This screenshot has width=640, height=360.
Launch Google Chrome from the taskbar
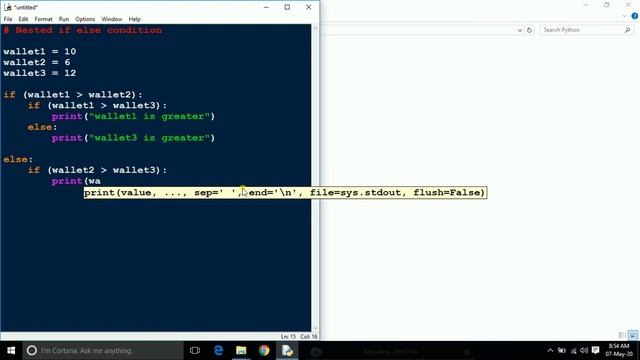coord(264,351)
